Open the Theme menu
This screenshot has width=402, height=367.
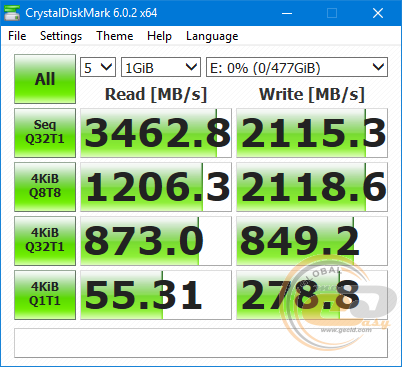coord(115,36)
